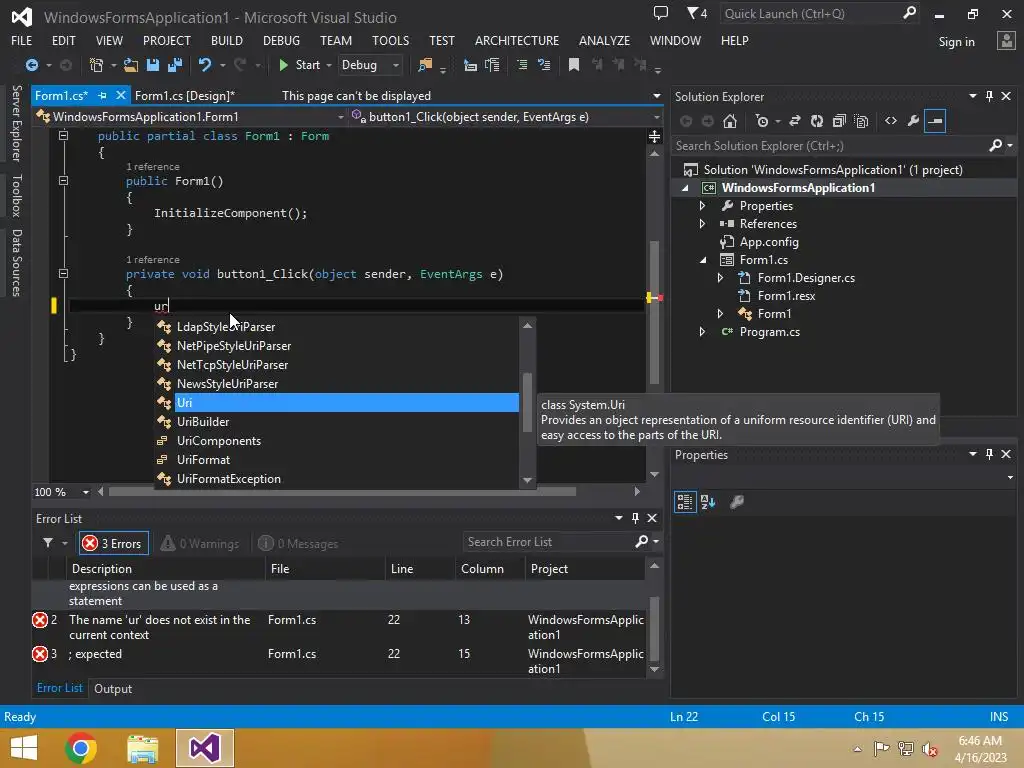Screen dimensions: 1024x768
Task: Click Refresh icon in Solution Explorer
Action: 817,121
